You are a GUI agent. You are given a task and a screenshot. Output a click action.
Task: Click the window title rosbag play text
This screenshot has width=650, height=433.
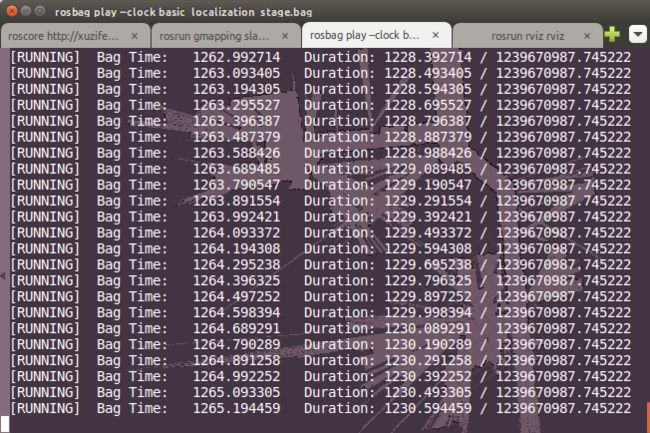pos(183,12)
